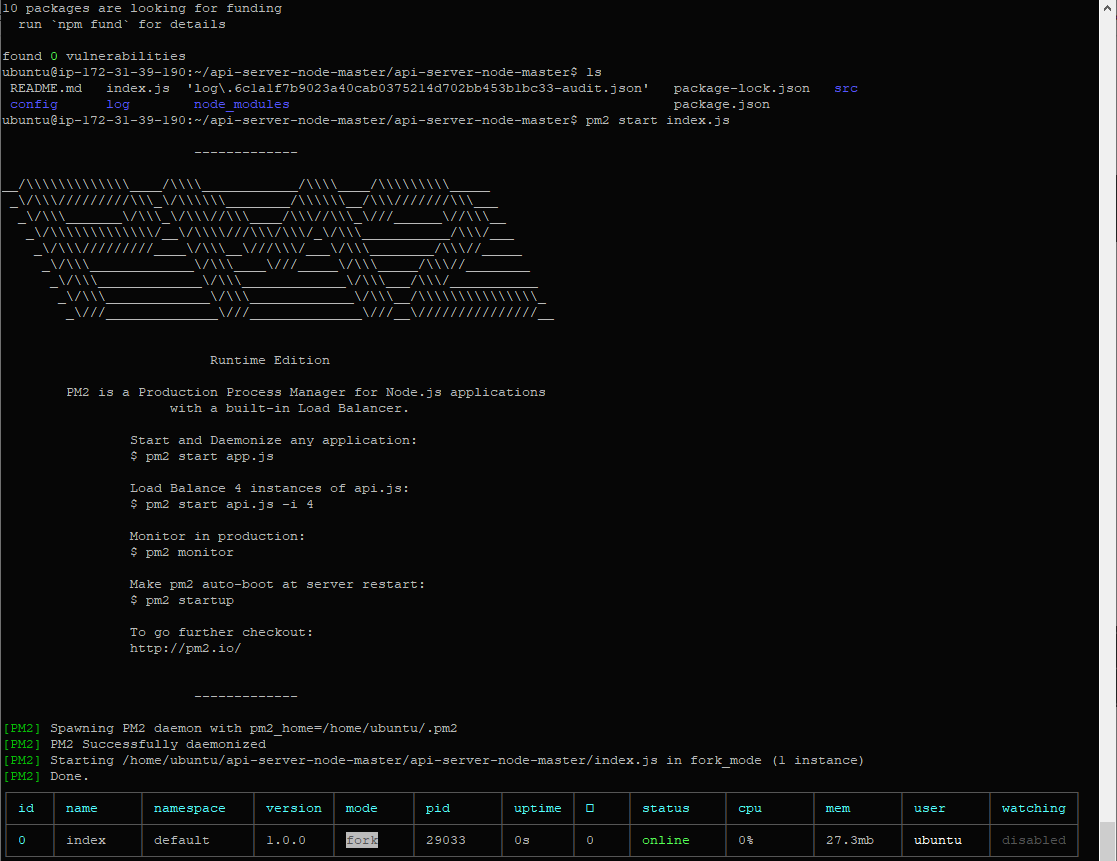Image resolution: width=1117 pixels, height=861 pixels.
Task: Click the '0s' uptime value
Action: click(522, 840)
